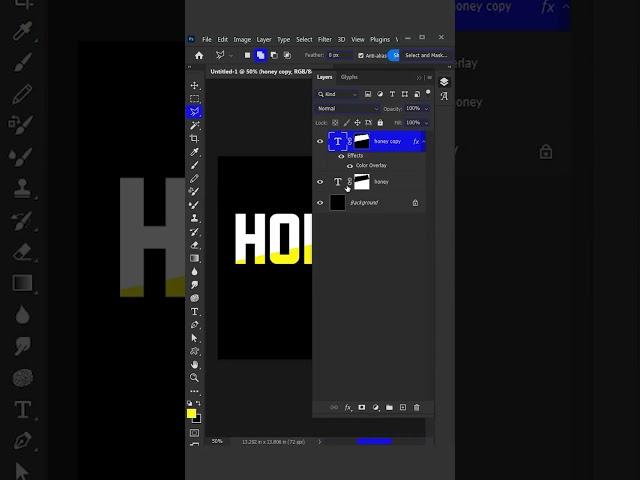Screen dimensions: 640x480
Task: Switch to the Glyphs tab
Action: pyautogui.click(x=349, y=77)
